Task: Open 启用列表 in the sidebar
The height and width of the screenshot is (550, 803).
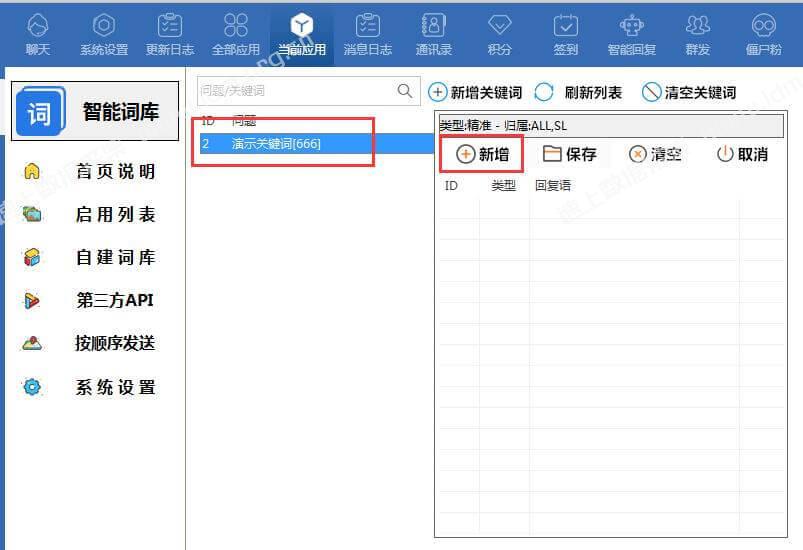Action: point(116,214)
